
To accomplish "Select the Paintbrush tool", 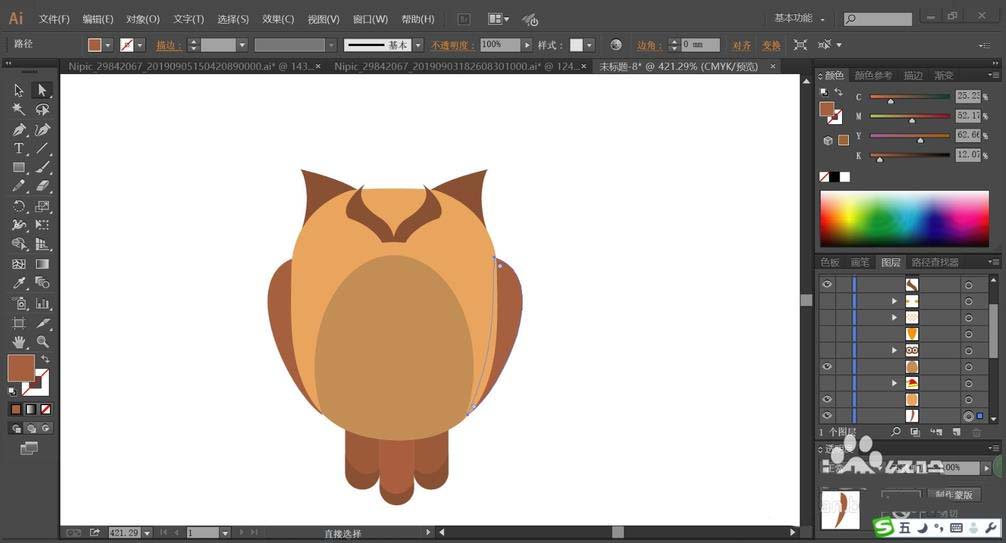I will (42, 168).
